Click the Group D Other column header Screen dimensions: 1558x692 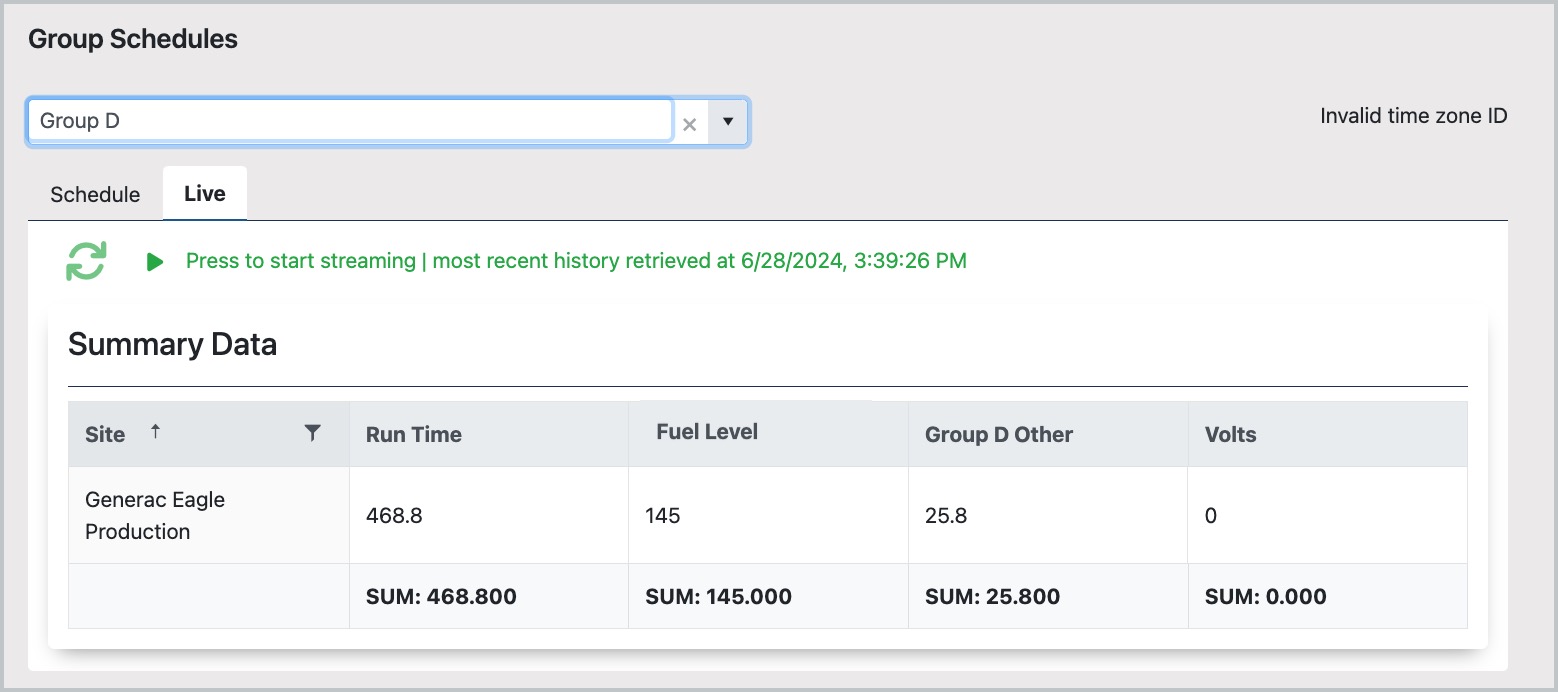click(999, 435)
